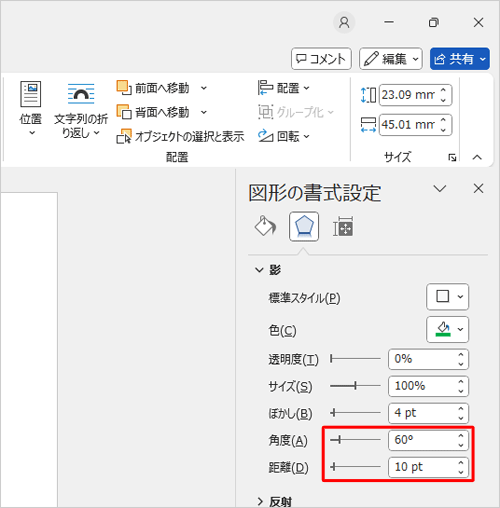Click the サイズ 100% value field
The height and width of the screenshot is (508, 500).
[x=422, y=386]
